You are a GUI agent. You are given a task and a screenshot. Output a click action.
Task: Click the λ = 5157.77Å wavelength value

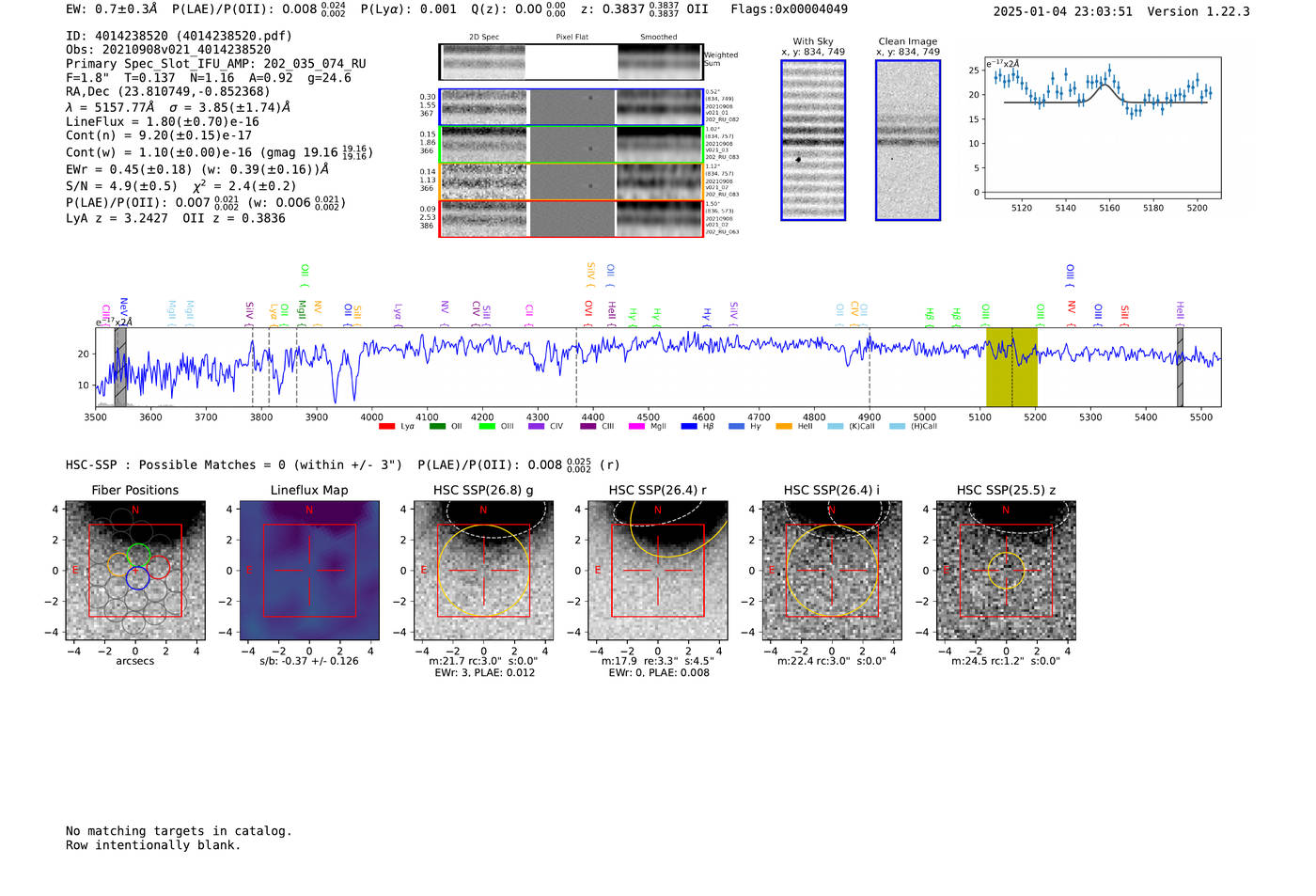[x=110, y=107]
